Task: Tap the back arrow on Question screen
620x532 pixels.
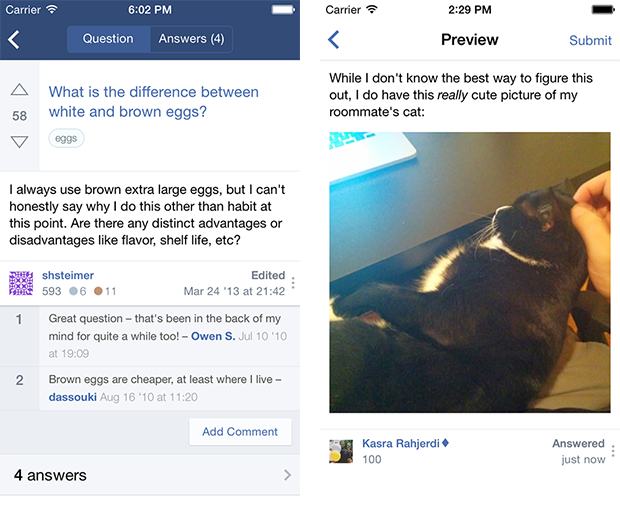Action: (14, 40)
